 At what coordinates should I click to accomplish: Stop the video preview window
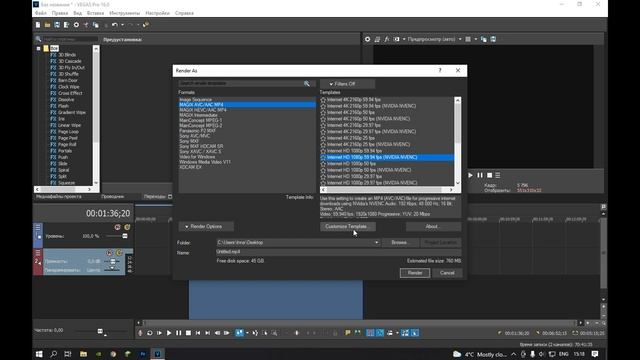pyautogui.click(x=489, y=175)
